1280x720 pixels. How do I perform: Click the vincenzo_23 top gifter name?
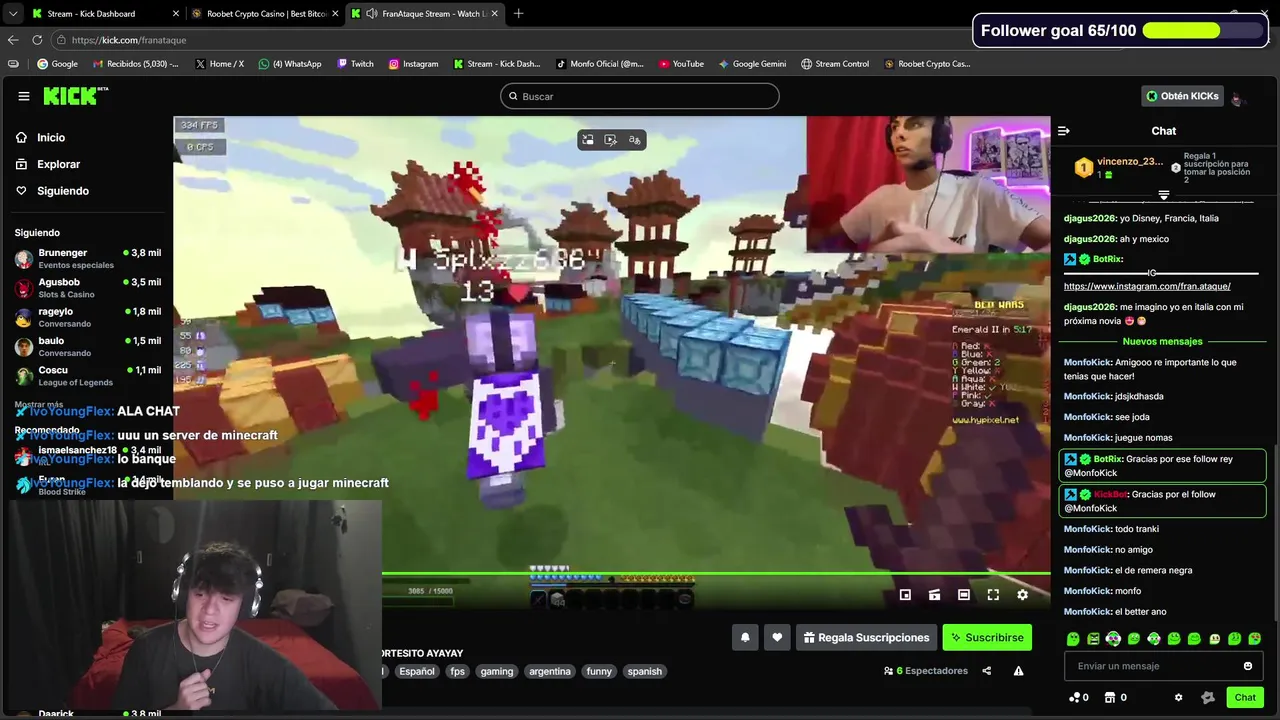point(1130,162)
